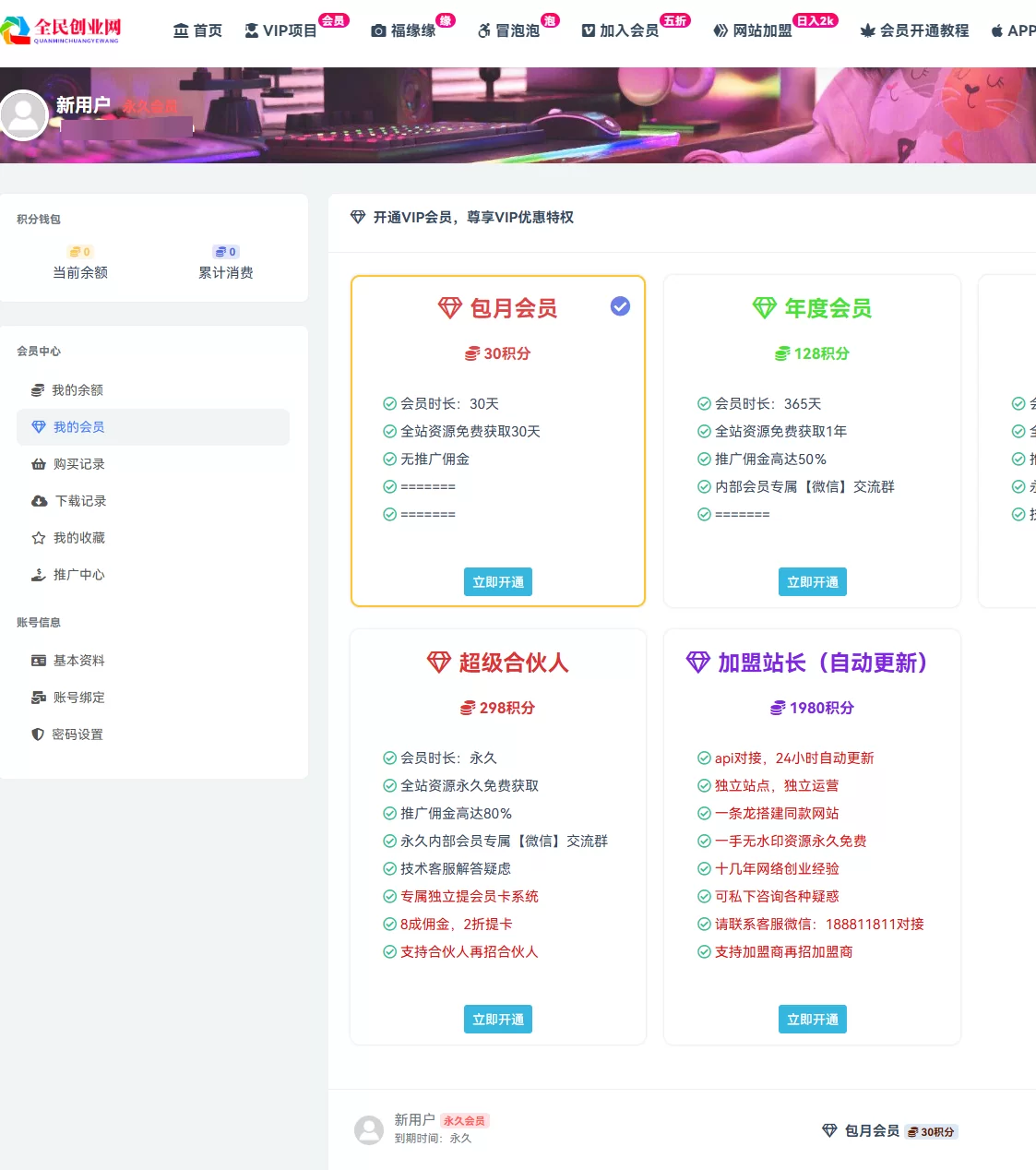1036x1170 pixels.
Task: Click the link icon beside 账号绑定
Action: [x=39, y=698]
